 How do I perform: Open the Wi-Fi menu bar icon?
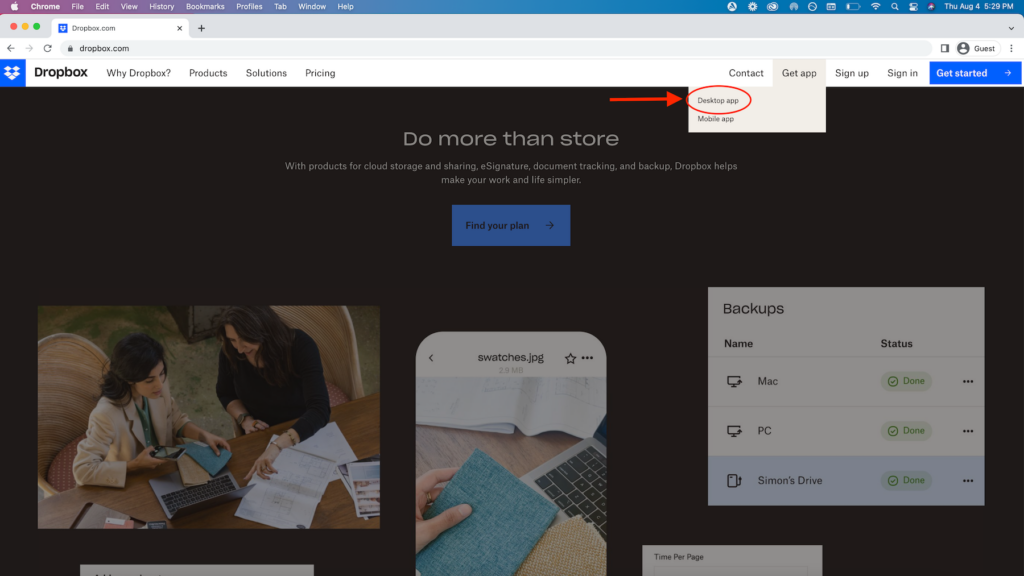[x=875, y=7]
